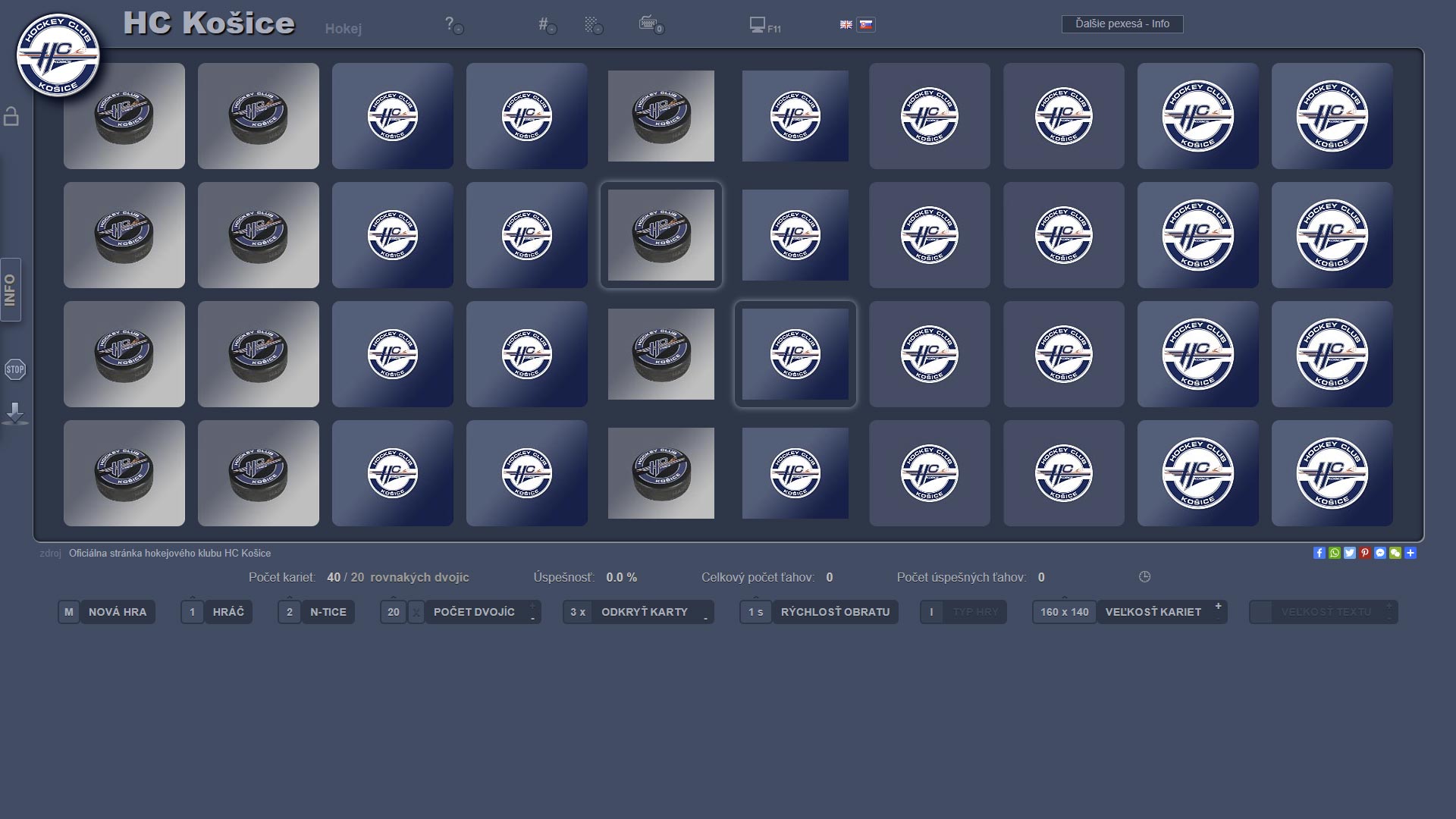Flip the puck card in bottom-left corner
The height and width of the screenshot is (819, 1456).
click(x=124, y=473)
